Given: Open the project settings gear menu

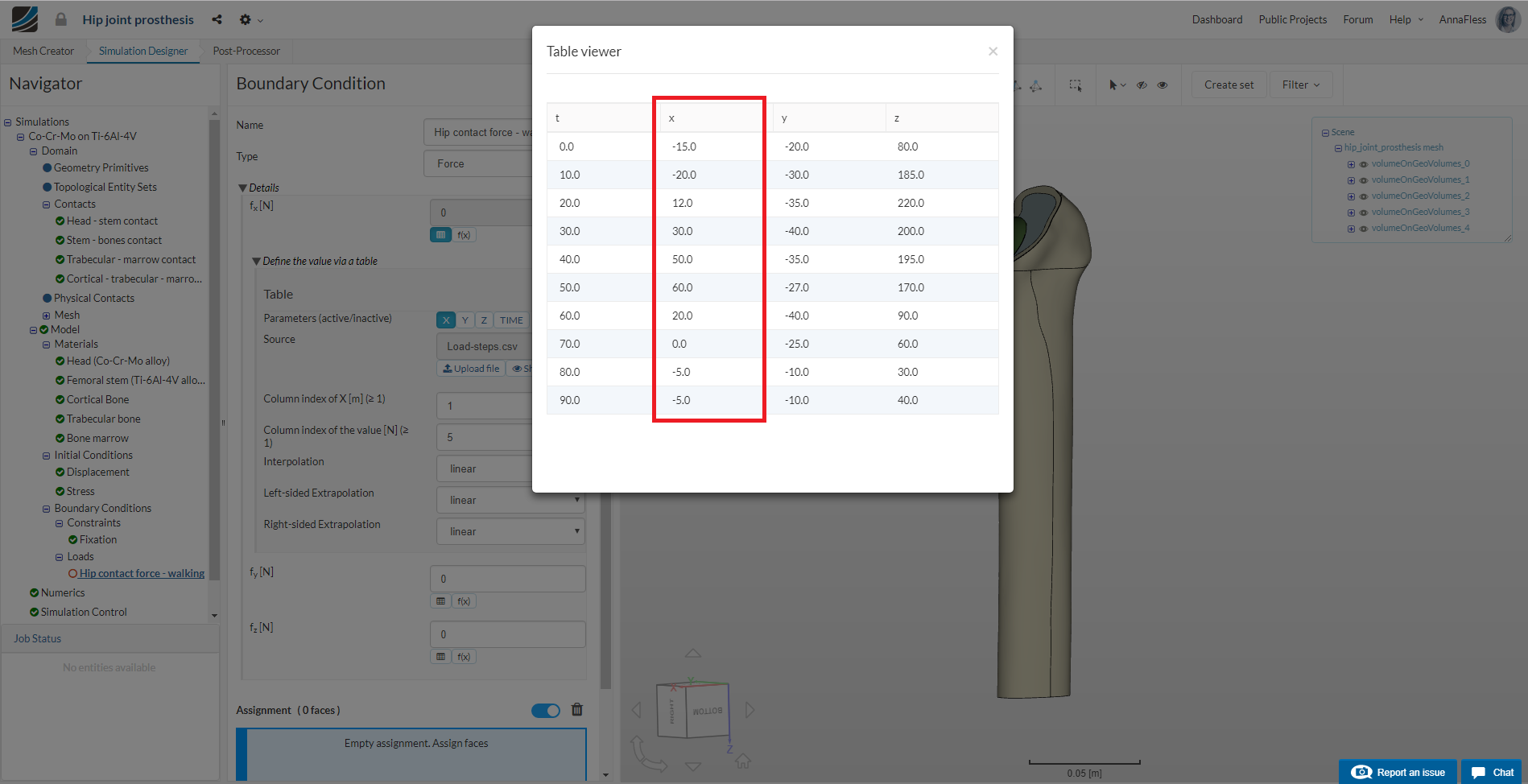Looking at the screenshot, I should [250, 19].
